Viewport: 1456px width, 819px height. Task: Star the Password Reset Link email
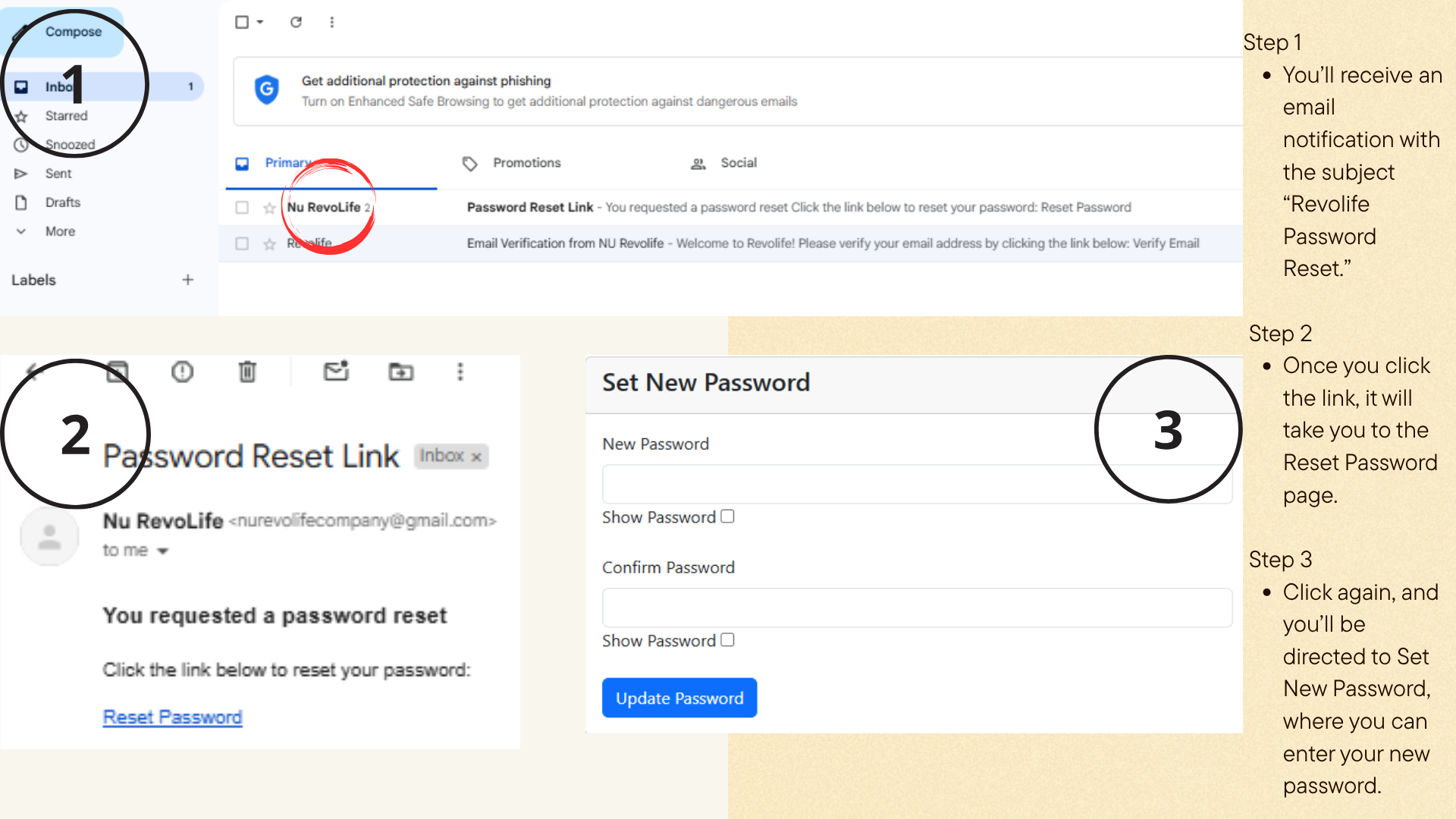(x=269, y=208)
